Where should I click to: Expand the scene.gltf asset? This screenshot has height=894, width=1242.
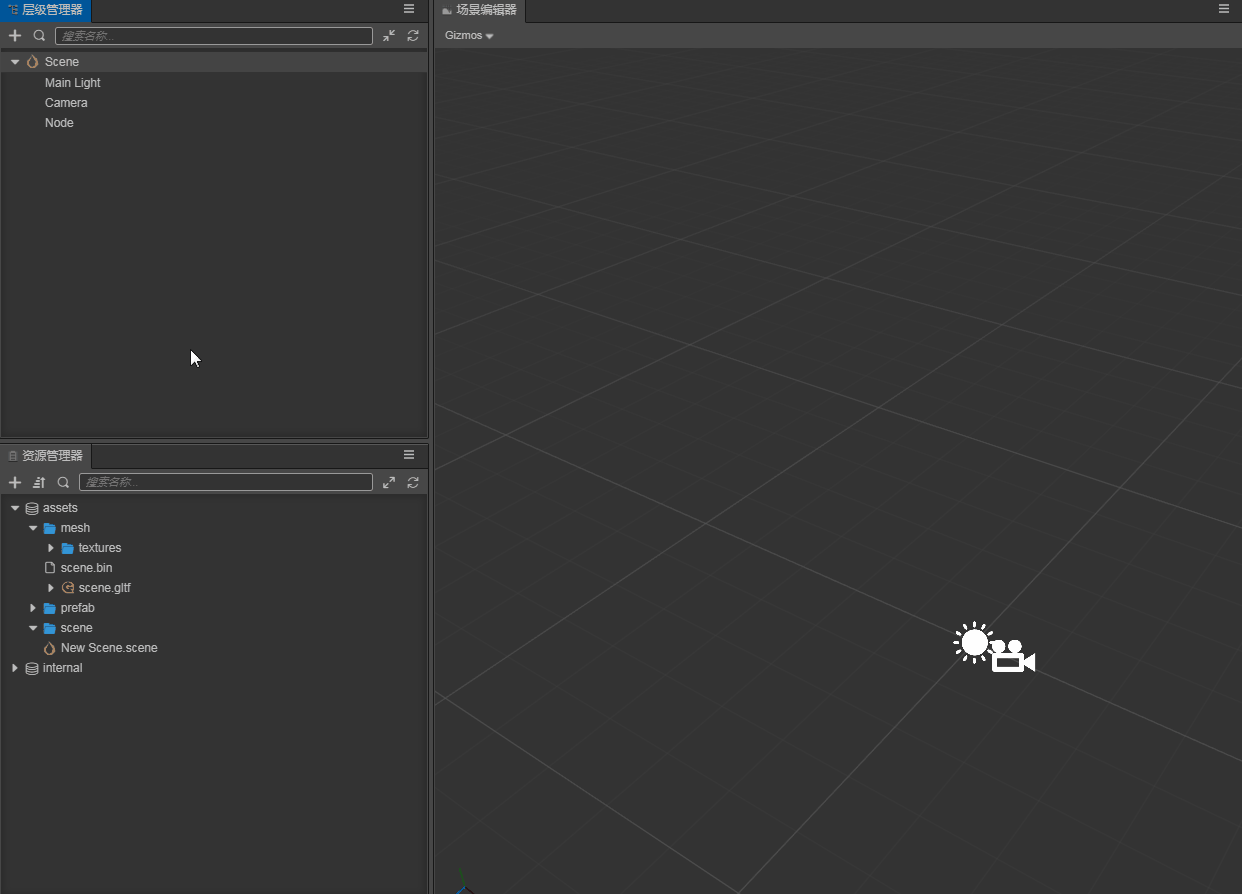click(x=51, y=588)
